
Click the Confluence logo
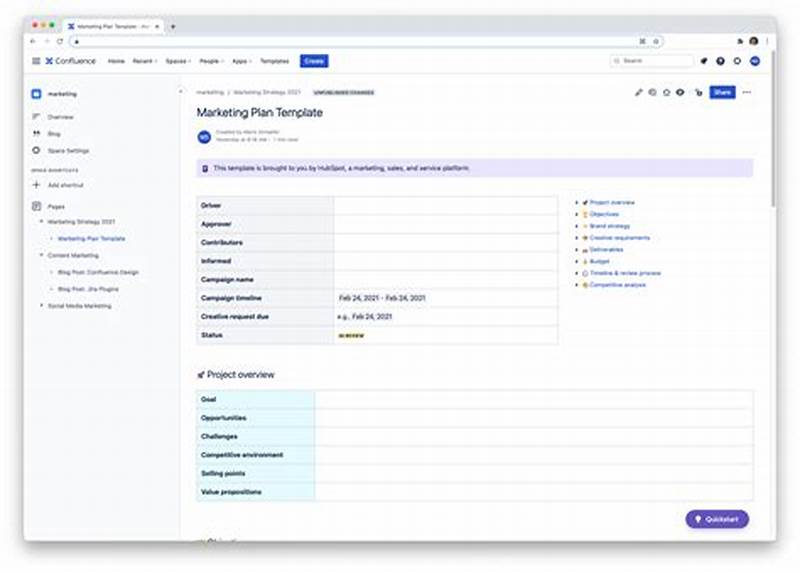[70, 61]
